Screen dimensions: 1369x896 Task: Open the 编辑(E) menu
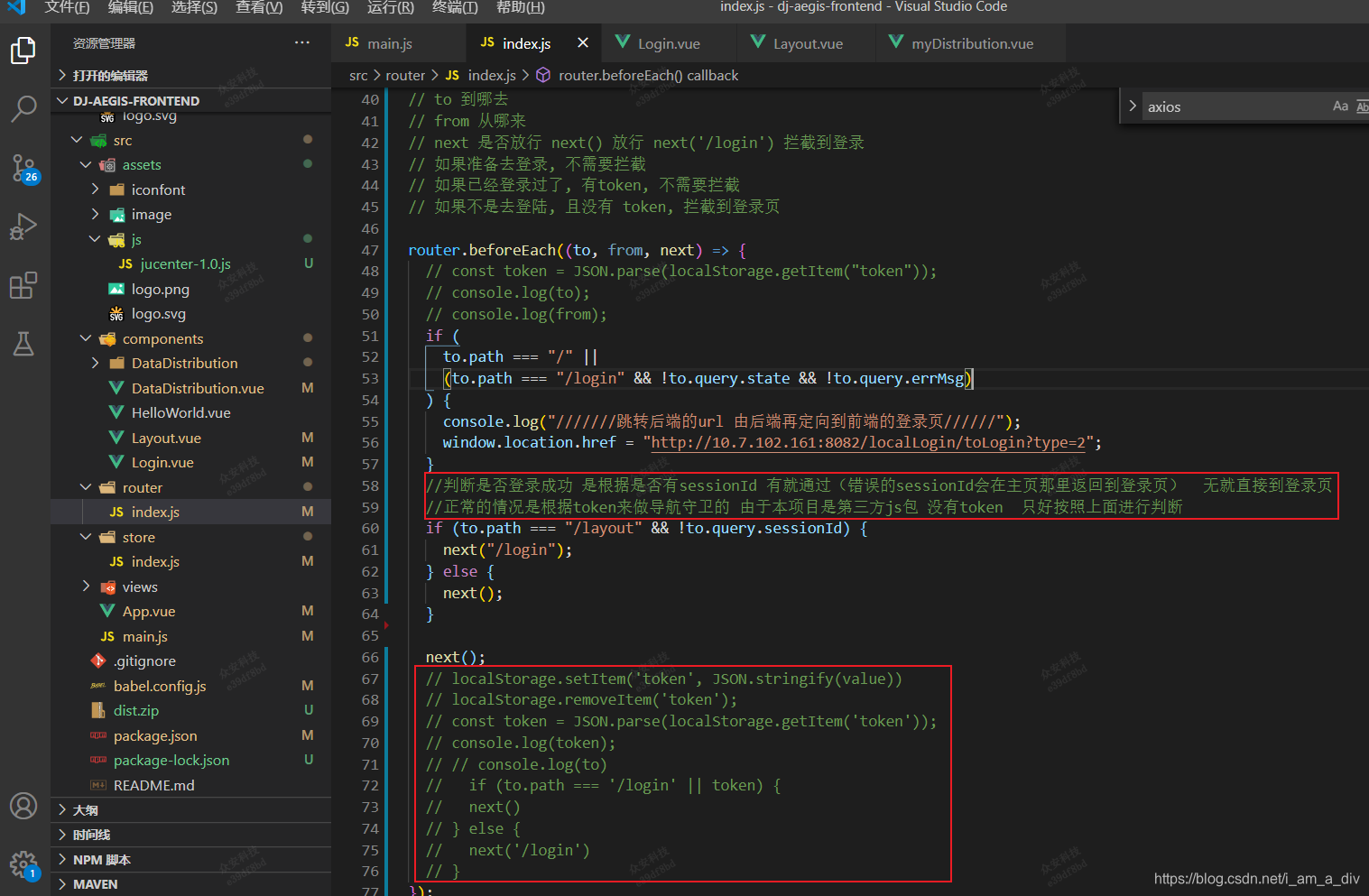point(131,7)
